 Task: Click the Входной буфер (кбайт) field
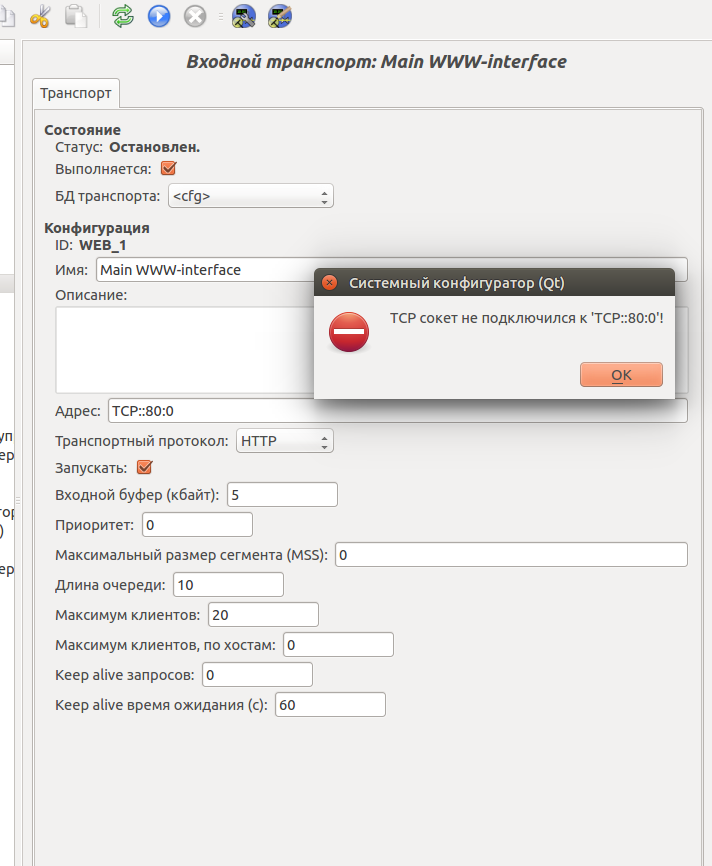(x=282, y=494)
